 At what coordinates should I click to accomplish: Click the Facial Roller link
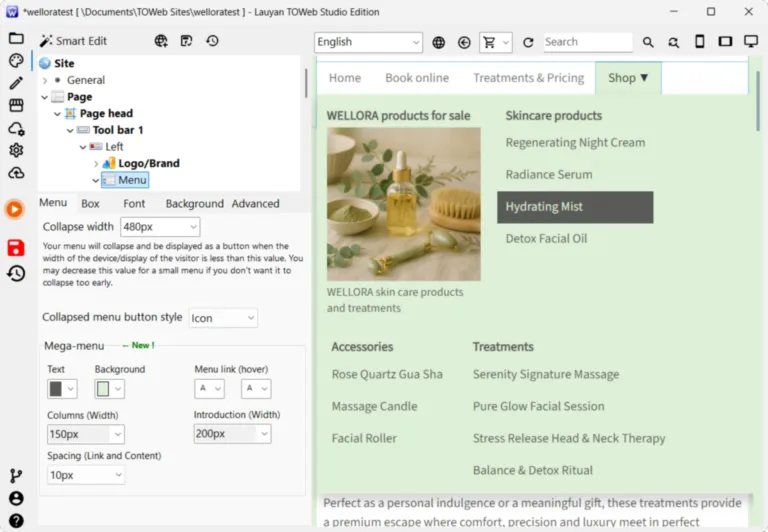coord(364,438)
